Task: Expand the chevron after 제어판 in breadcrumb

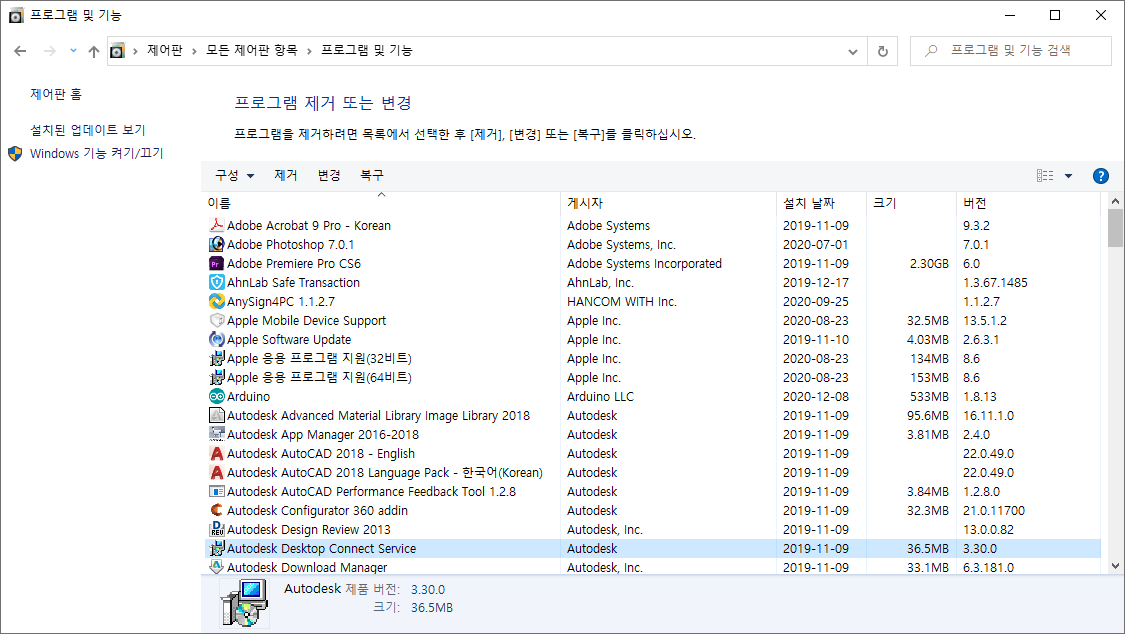Action: point(194,51)
